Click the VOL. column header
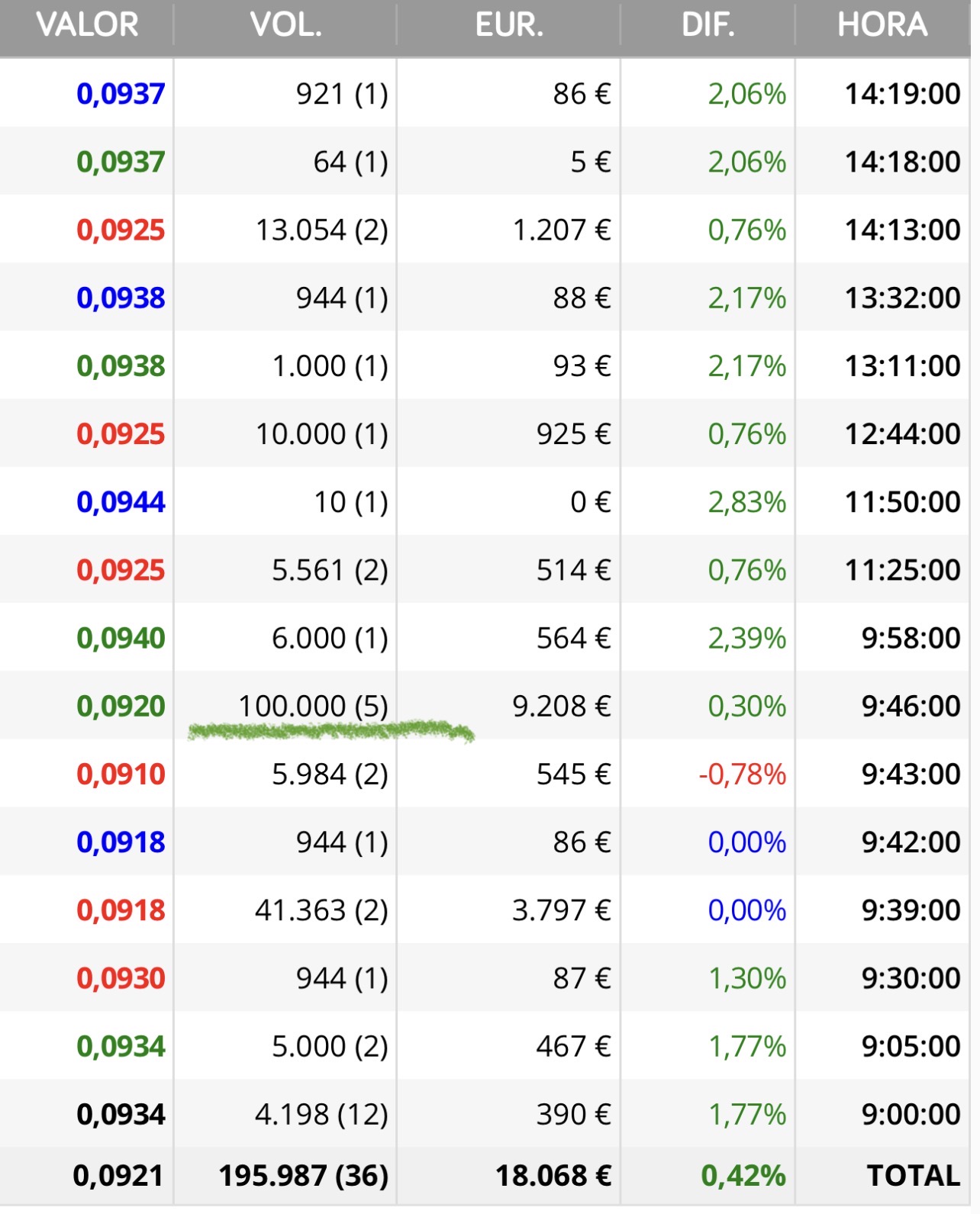Screen dimensions: 980x1214 coord(285,25)
